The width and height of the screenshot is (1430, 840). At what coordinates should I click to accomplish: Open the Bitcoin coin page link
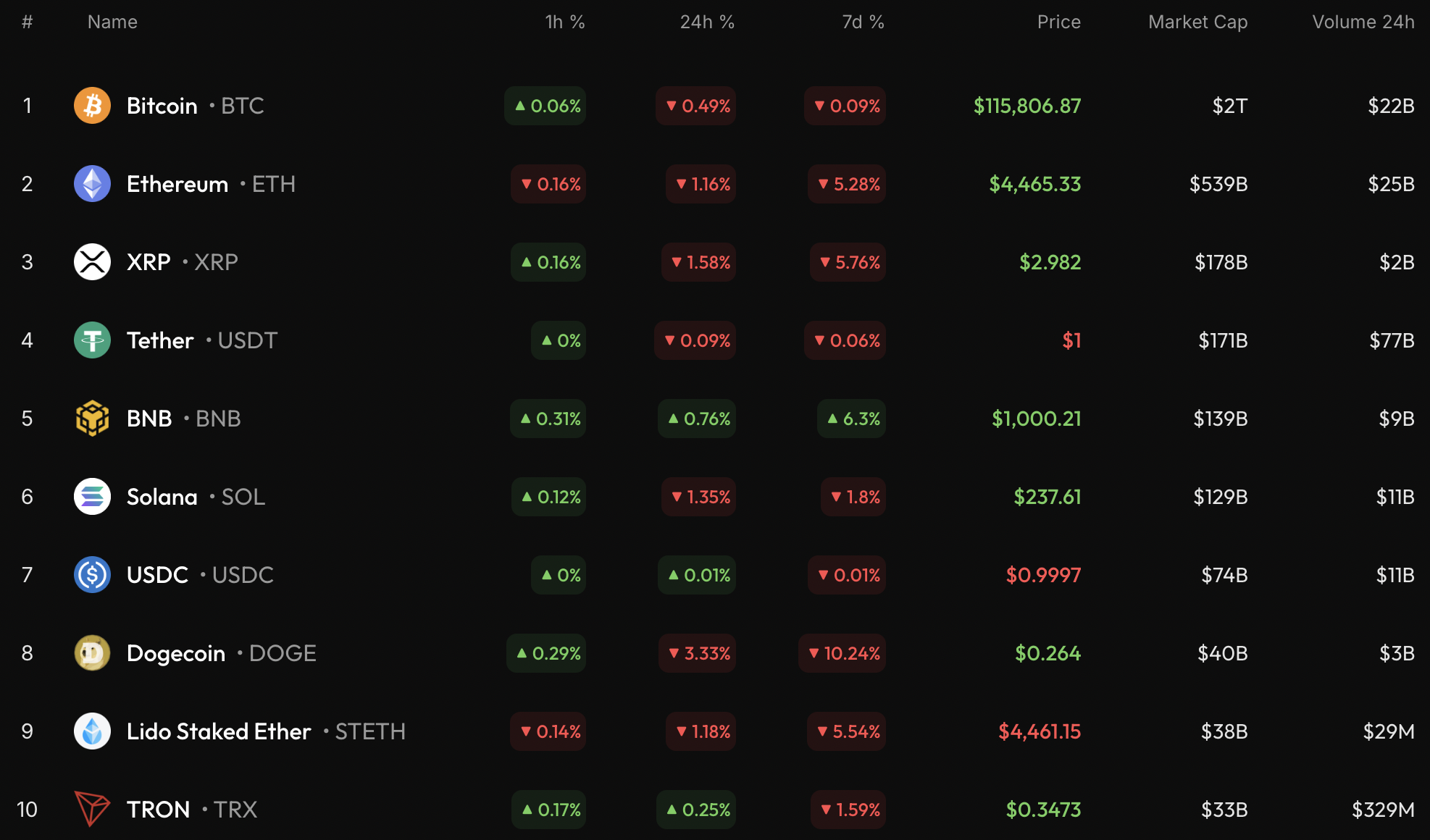pyautogui.click(x=161, y=106)
